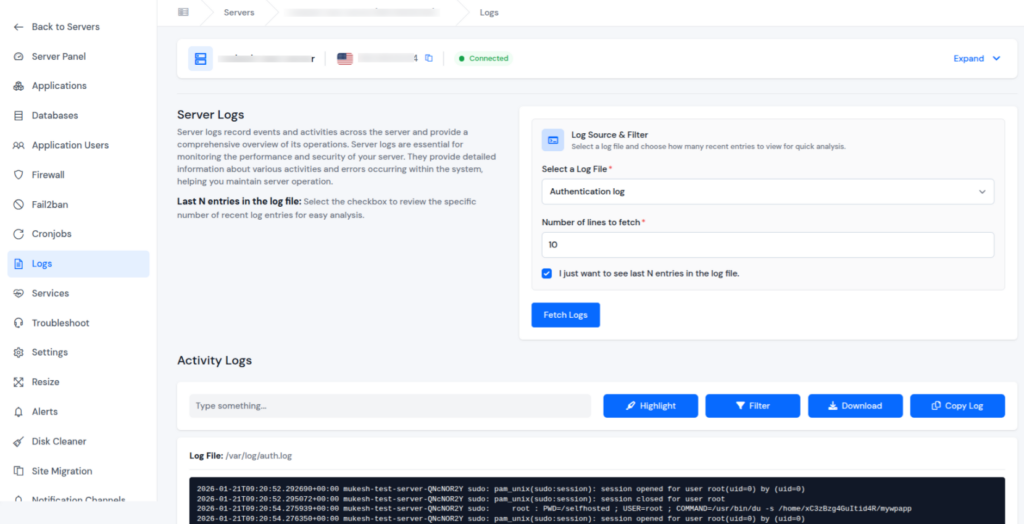Click the Application Users people icon
Viewport: 1024px width, 524px height.
pos(18,146)
